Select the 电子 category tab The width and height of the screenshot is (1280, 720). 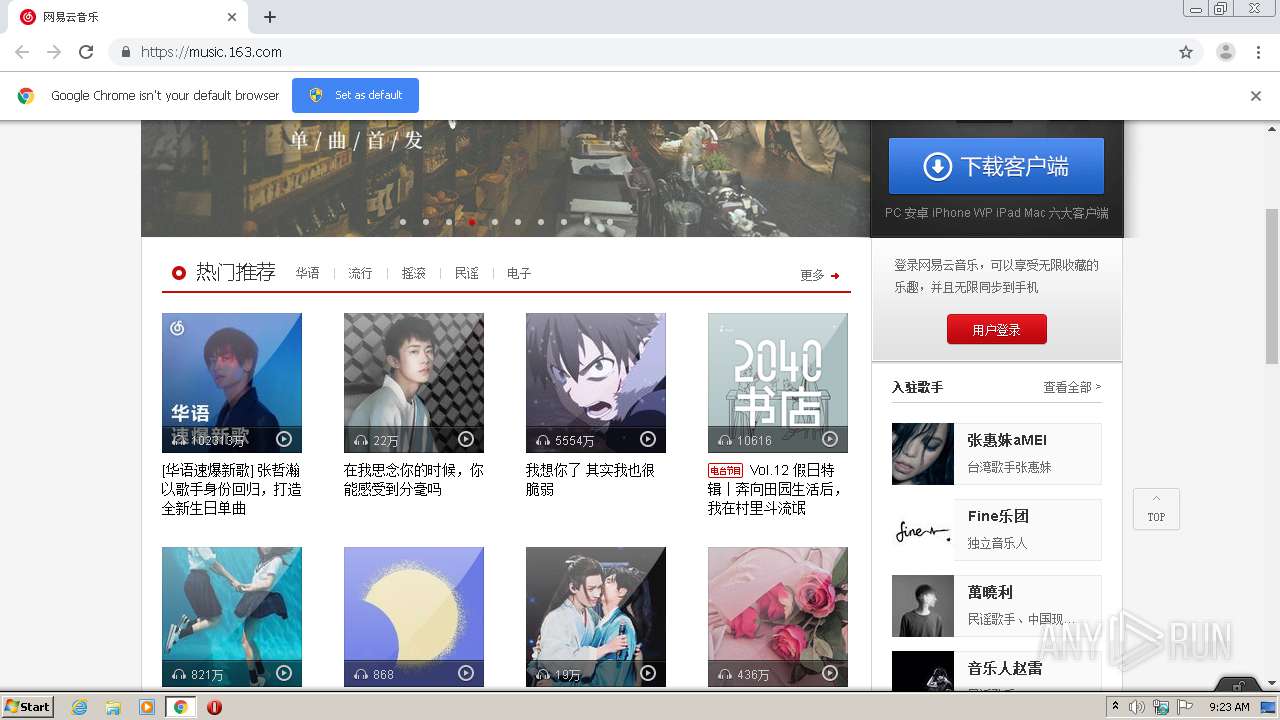pyautogui.click(x=519, y=273)
